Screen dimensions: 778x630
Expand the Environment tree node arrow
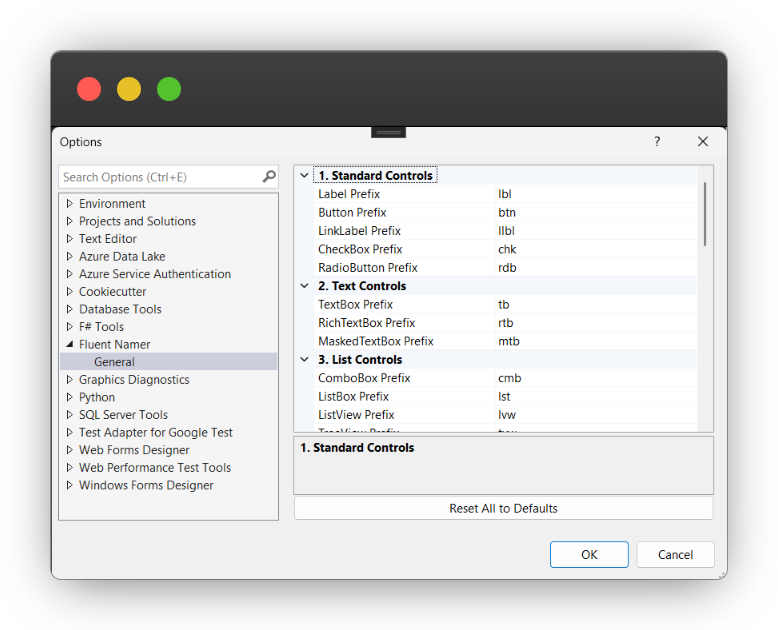tap(69, 203)
